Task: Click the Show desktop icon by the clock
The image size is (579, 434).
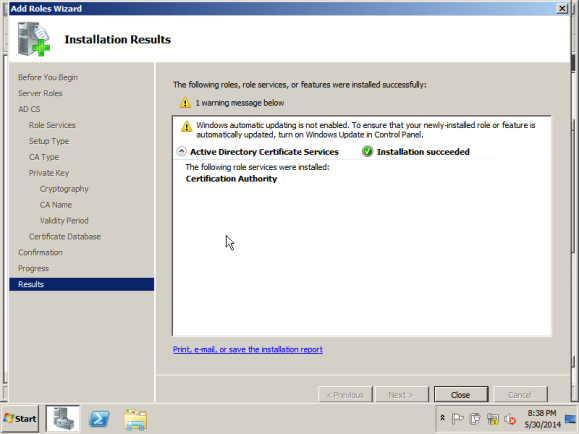Action: coord(571,419)
